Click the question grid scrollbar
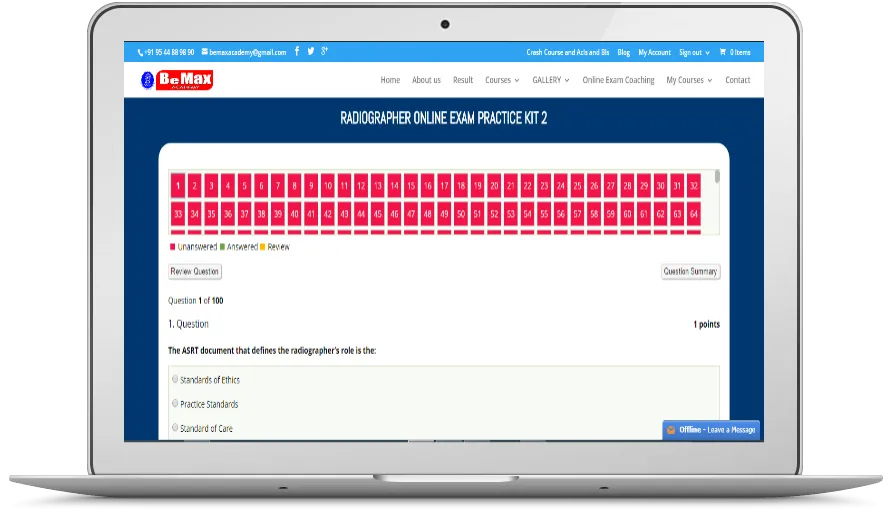The image size is (896, 523). tap(717, 177)
